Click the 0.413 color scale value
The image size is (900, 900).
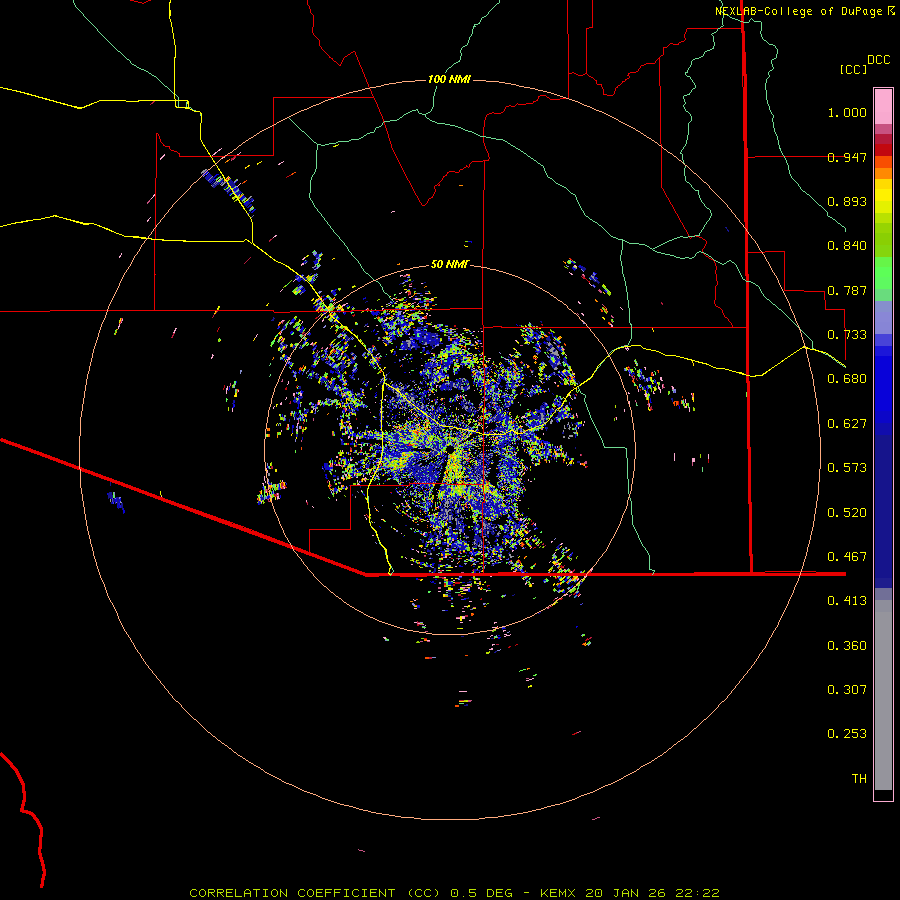pos(847,601)
